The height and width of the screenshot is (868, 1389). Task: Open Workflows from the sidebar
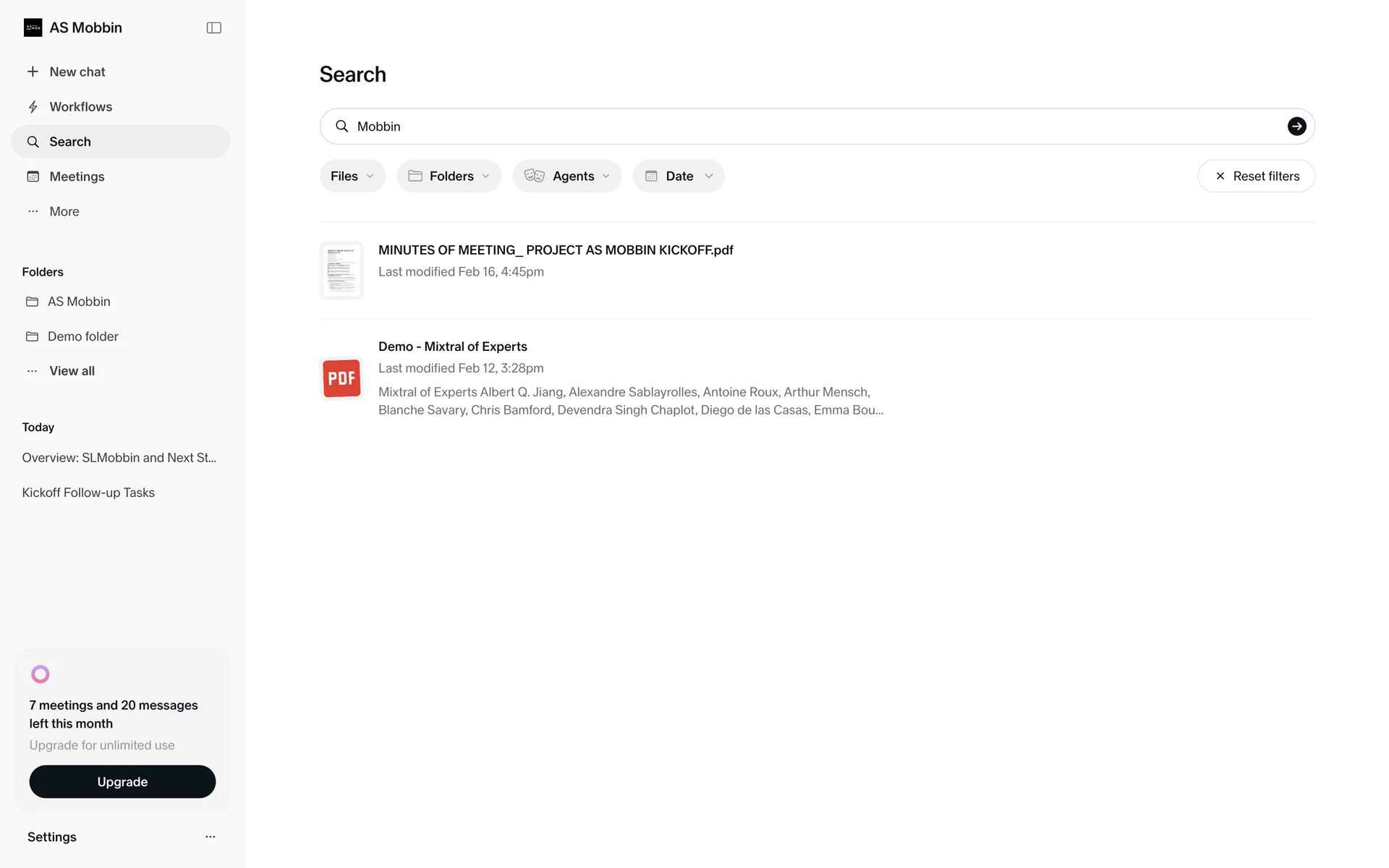point(80,107)
